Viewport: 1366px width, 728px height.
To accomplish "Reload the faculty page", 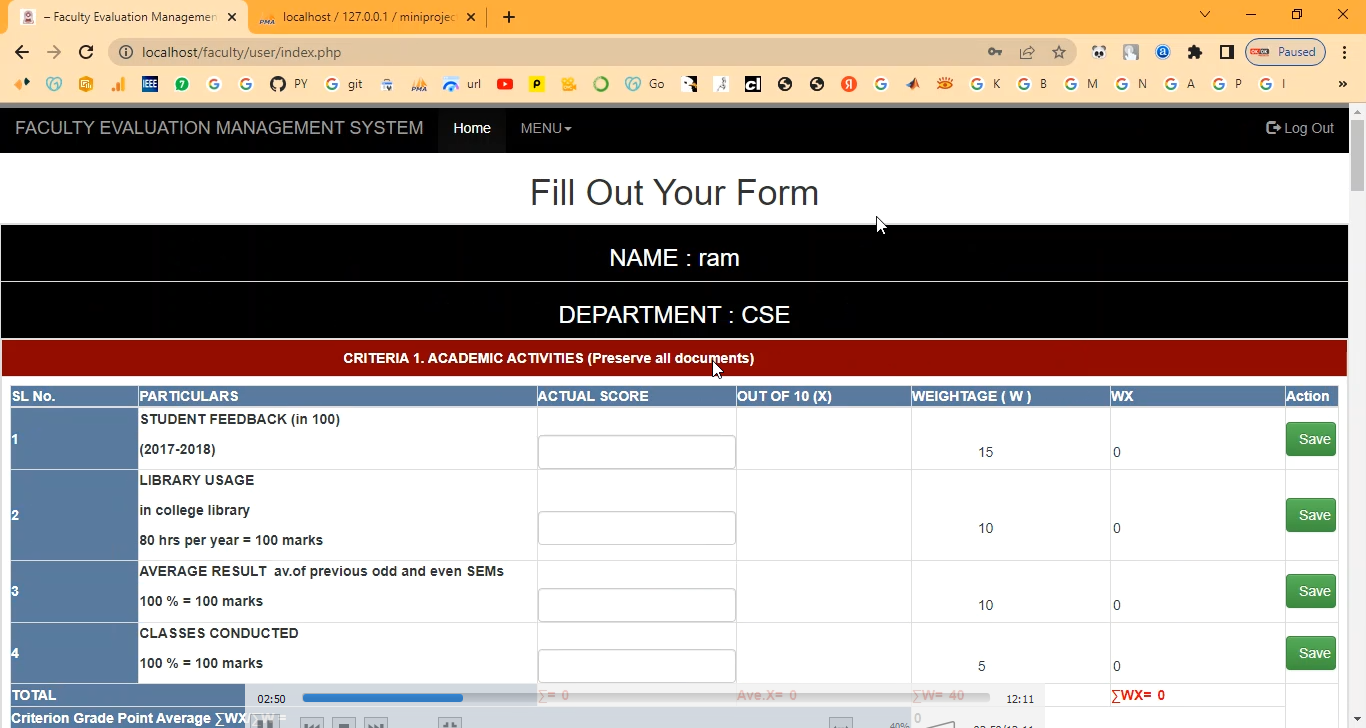I will [86, 52].
